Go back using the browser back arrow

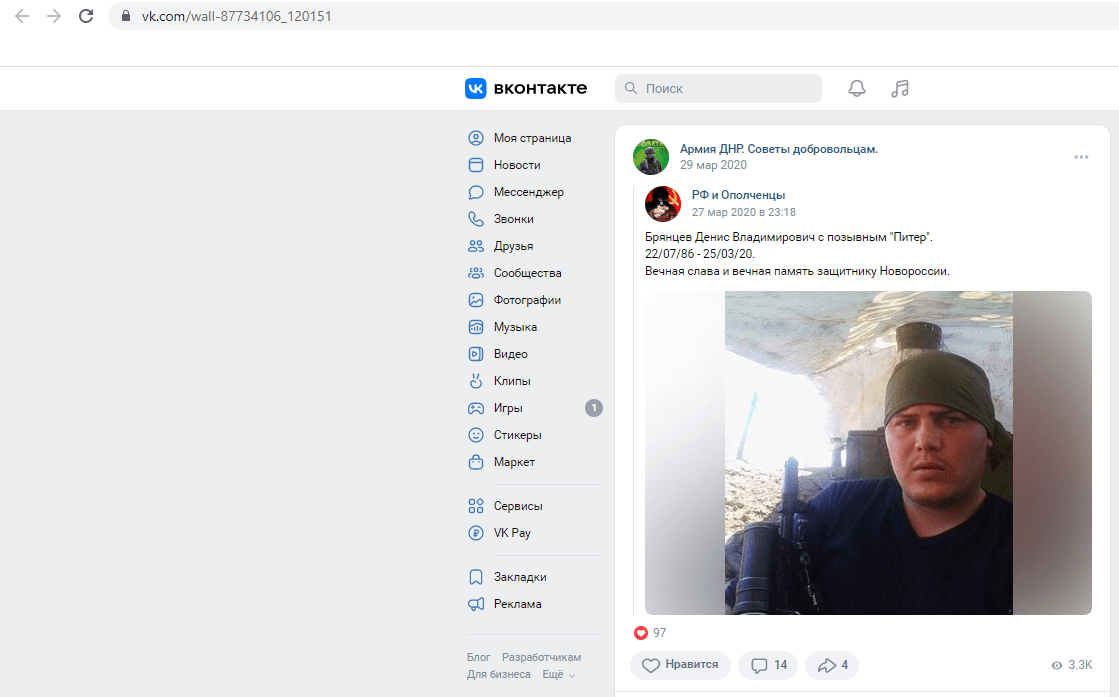(x=22, y=16)
